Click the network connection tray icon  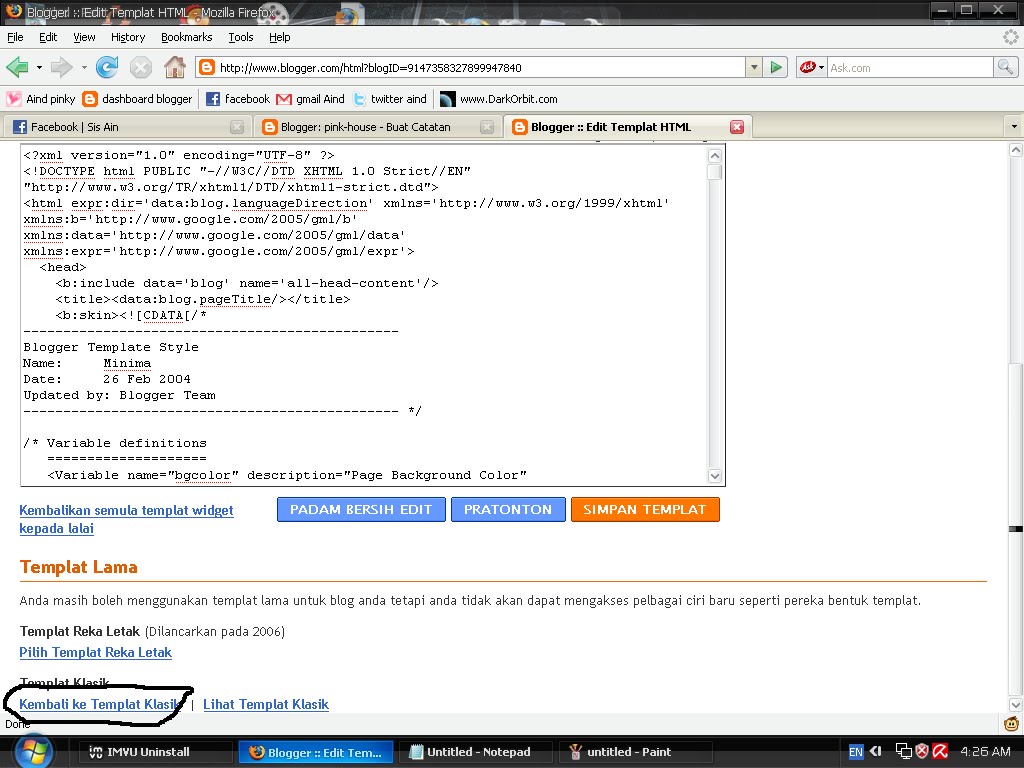click(x=903, y=751)
